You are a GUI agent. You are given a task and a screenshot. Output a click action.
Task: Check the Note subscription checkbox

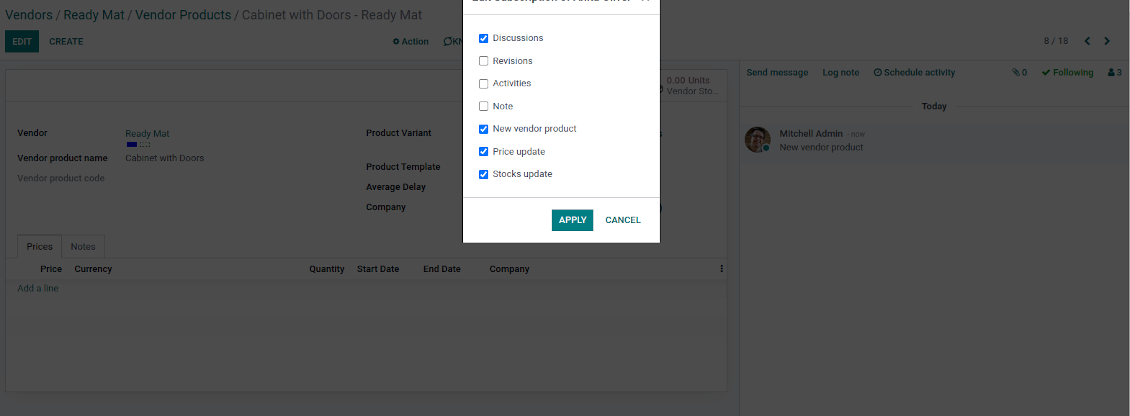[484, 106]
